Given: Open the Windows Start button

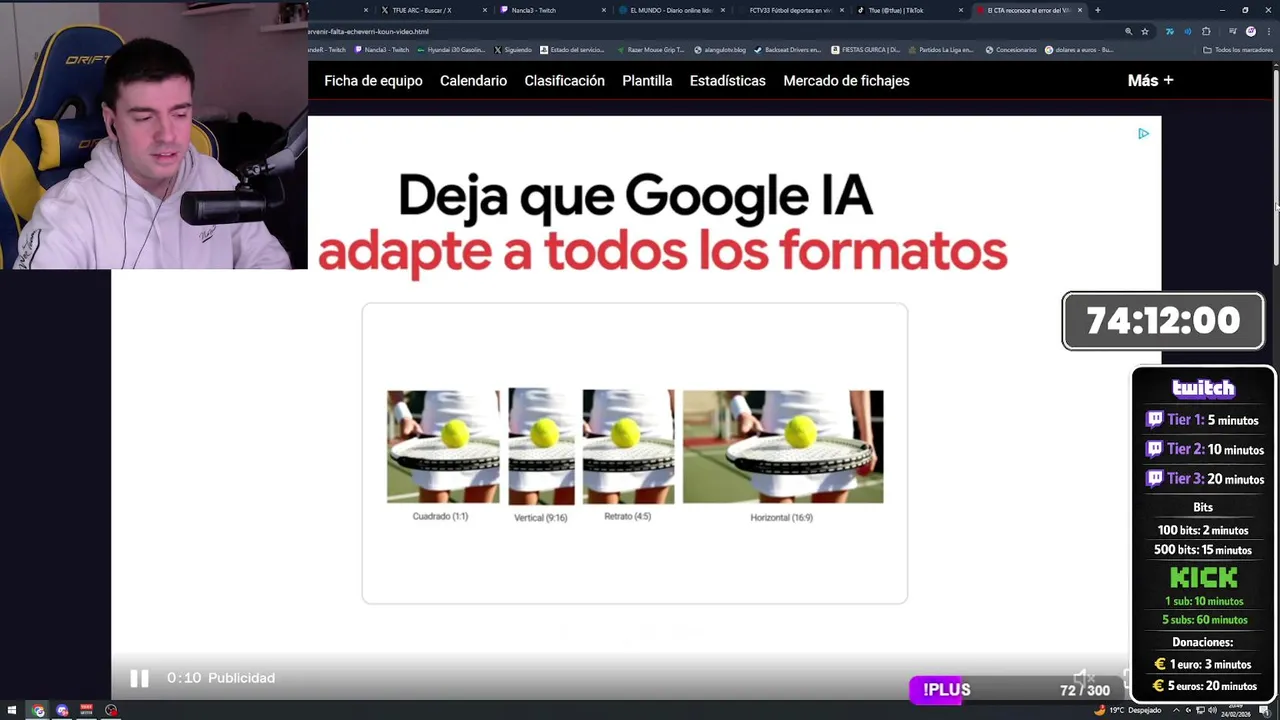Looking at the screenshot, I should coord(13,710).
